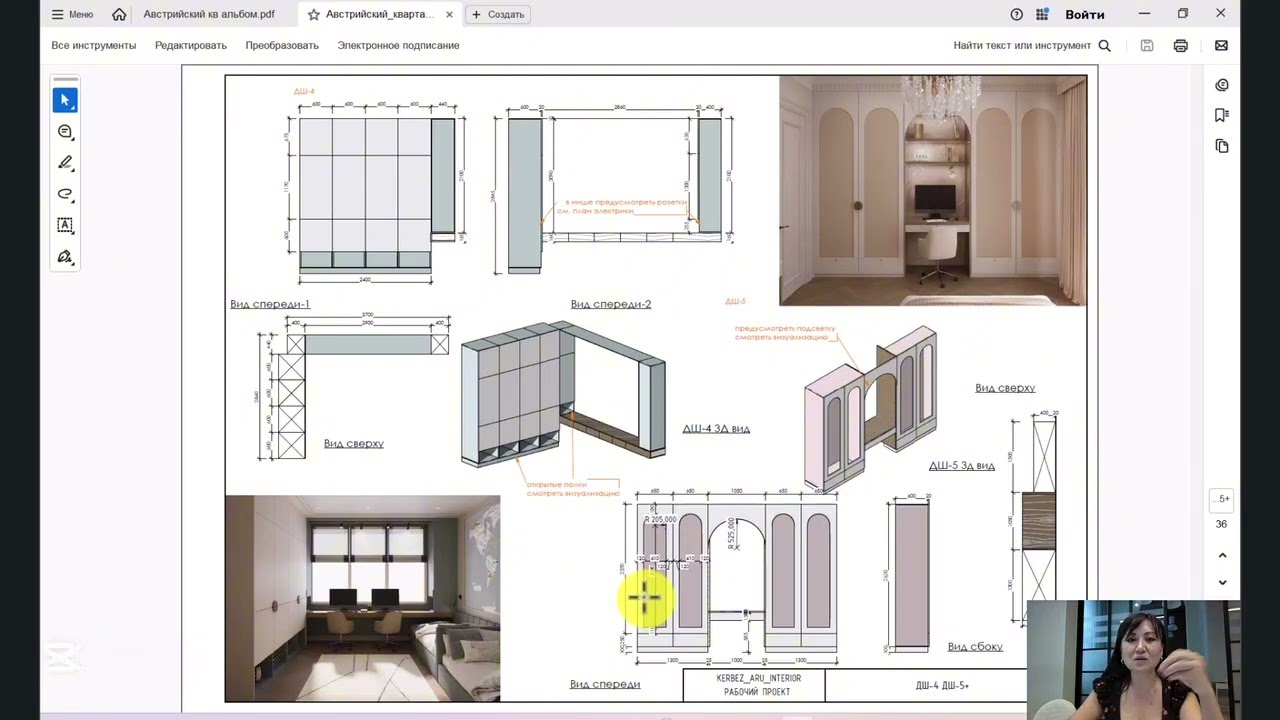This screenshot has height=720, width=1280.
Task: Close the Австрийский_кварта tab
Action: click(x=449, y=14)
